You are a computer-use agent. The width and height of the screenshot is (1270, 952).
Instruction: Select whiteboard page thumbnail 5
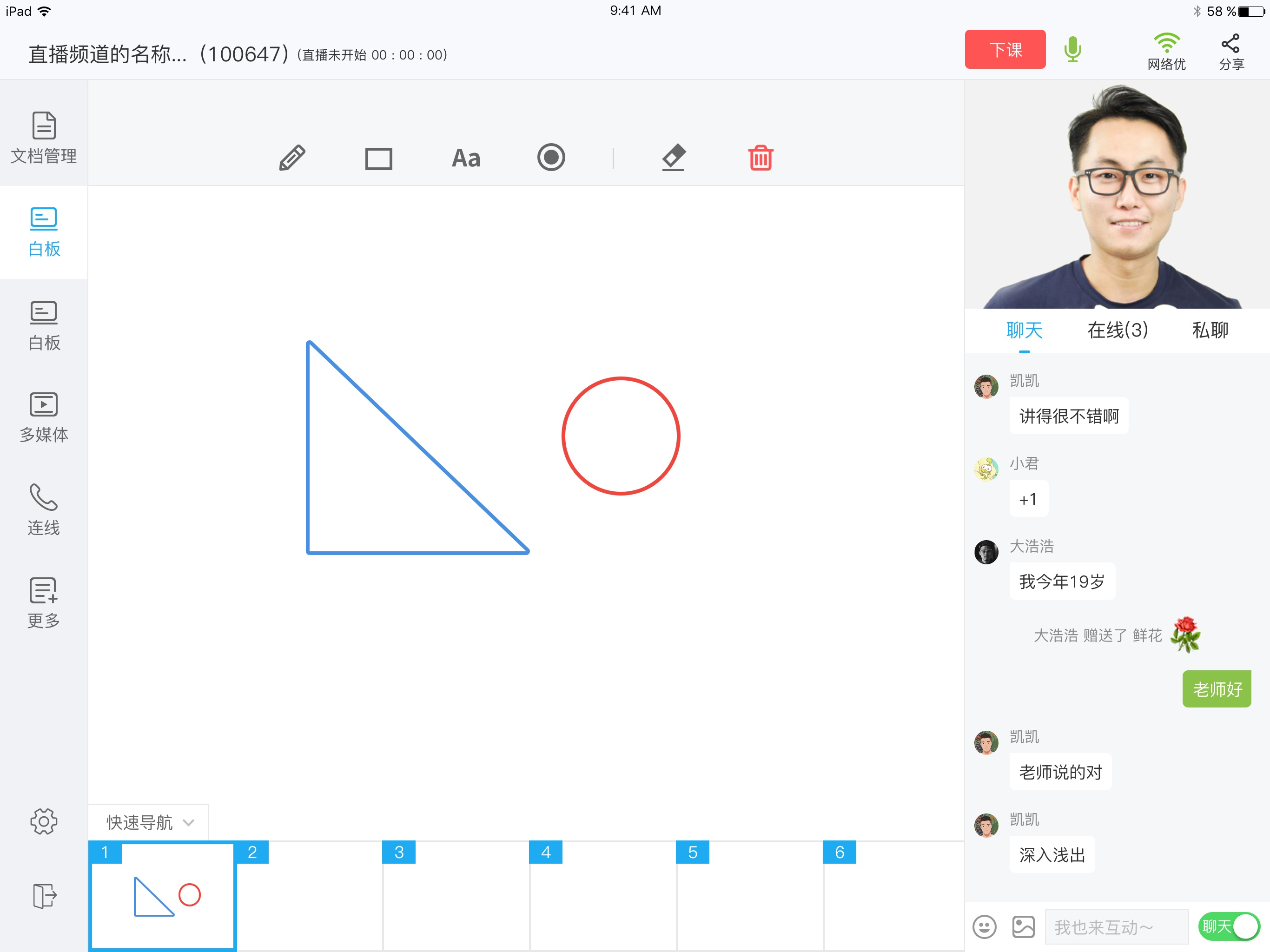(x=750, y=896)
